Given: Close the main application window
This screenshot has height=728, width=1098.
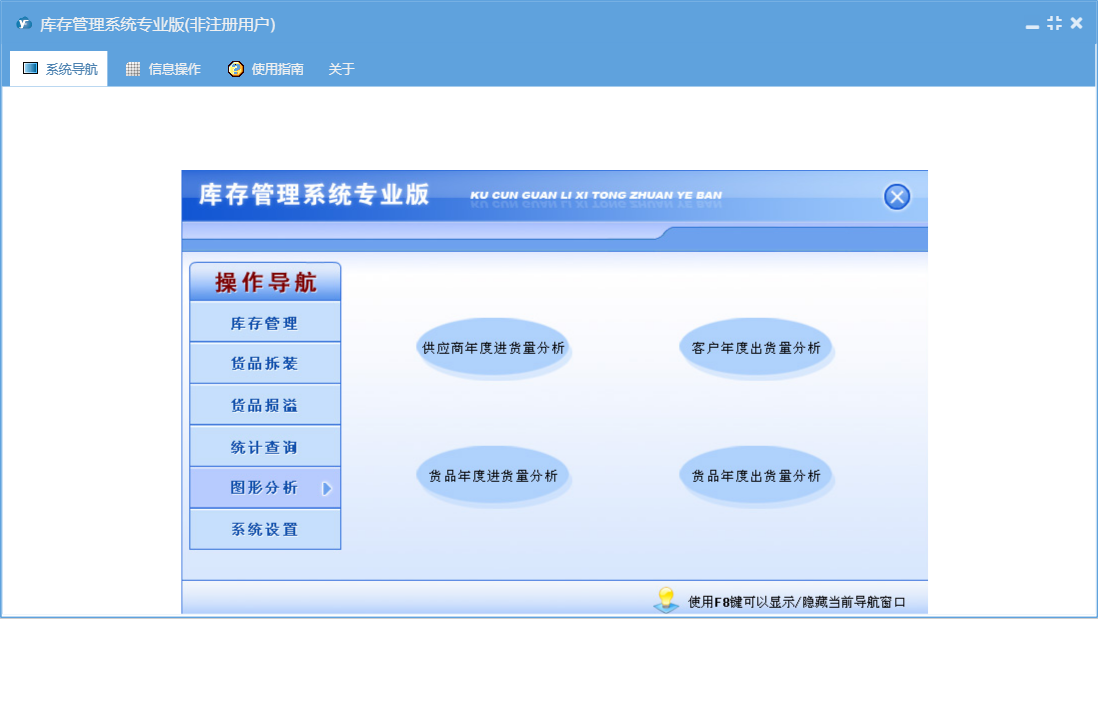Looking at the screenshot, I should click(1077, 23).
